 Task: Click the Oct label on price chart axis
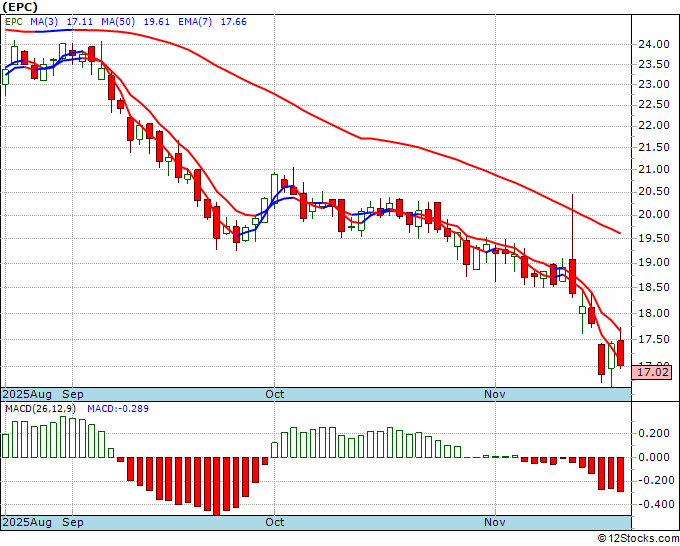[x=275, y=394]
